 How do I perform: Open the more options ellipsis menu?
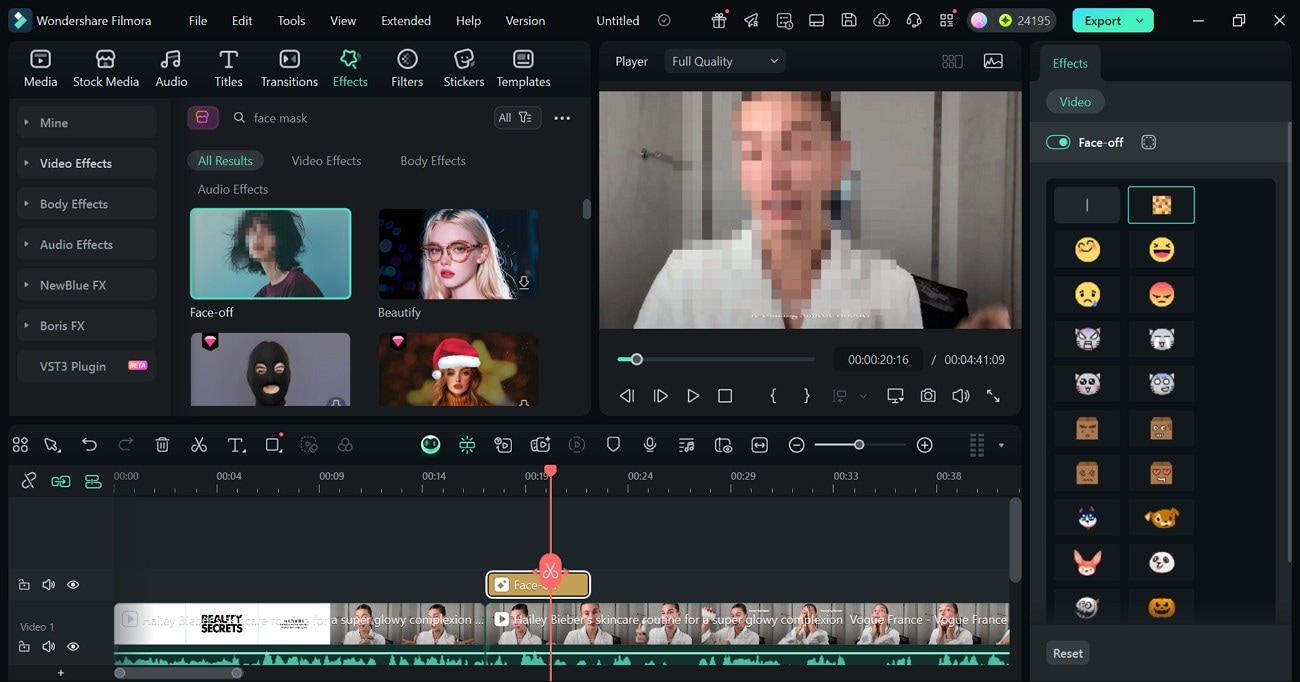562,118
